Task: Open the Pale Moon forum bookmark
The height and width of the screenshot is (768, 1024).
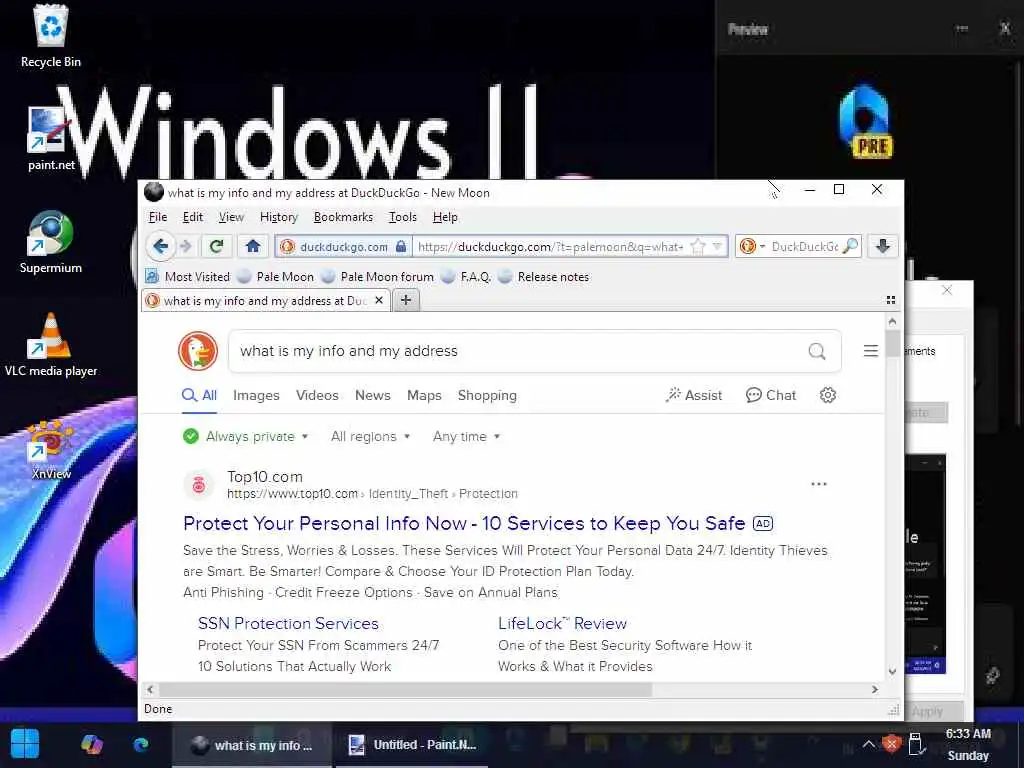Action: pos(377,276)
